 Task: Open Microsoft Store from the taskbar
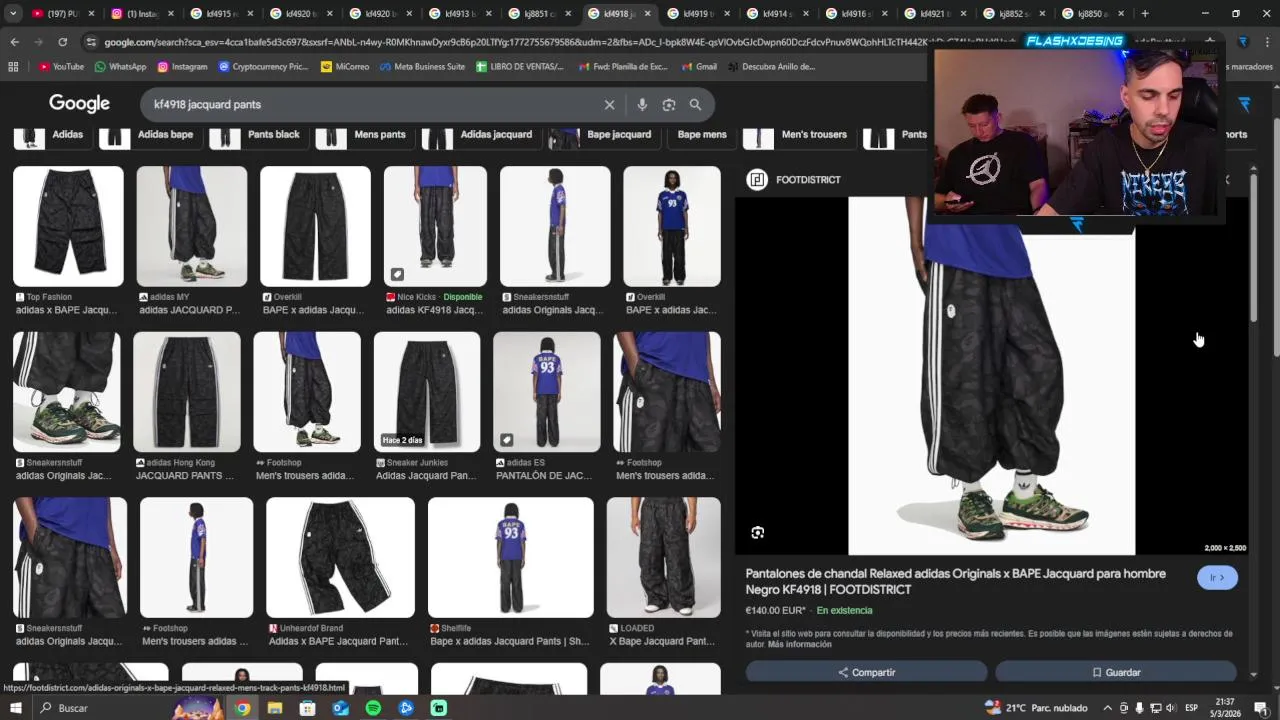pyautogui.click(x=307, y=708)
